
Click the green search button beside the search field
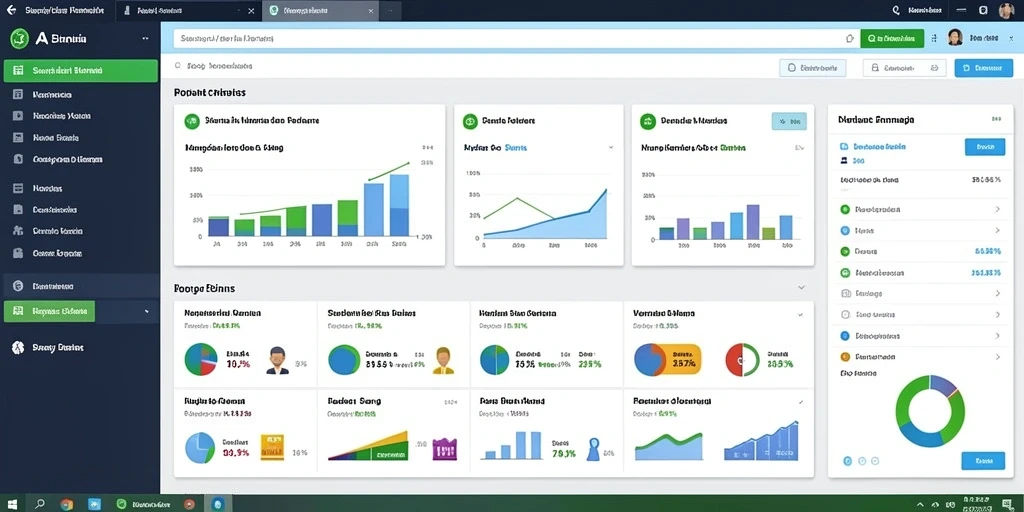pyautogui.click(x=892, y=39)
